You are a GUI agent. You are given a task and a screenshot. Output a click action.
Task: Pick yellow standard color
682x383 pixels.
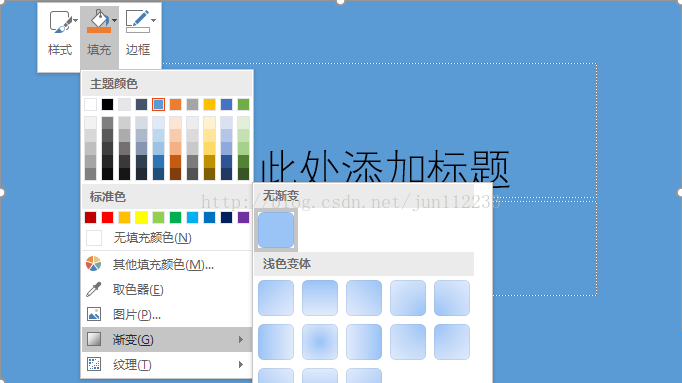[x=141, y=217]
